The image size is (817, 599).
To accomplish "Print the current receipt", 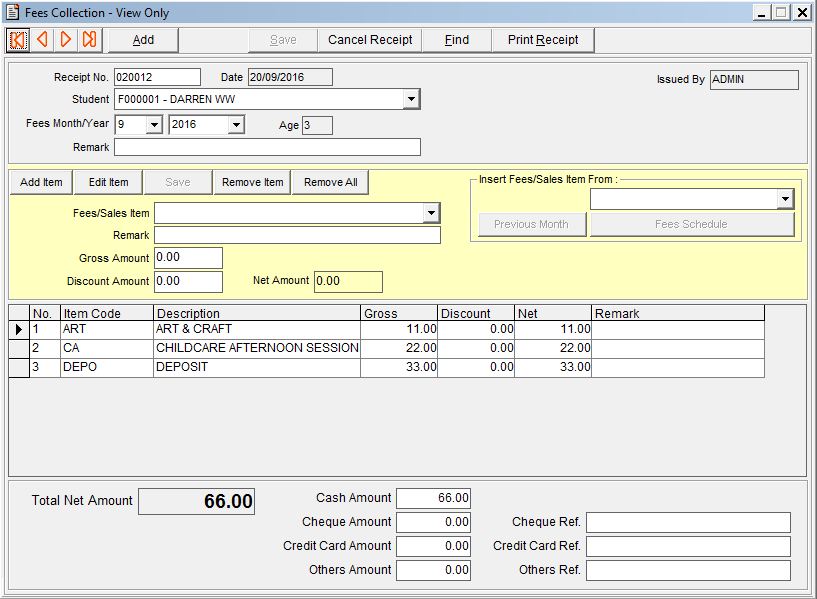I will pos(543,40).
